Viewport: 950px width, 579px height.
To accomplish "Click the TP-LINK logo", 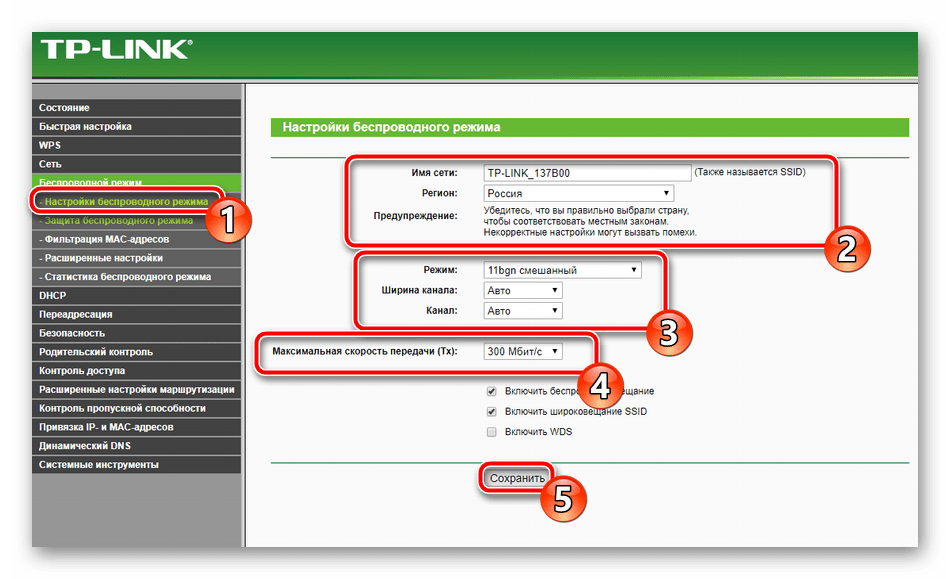I will (x=116, y=50).
